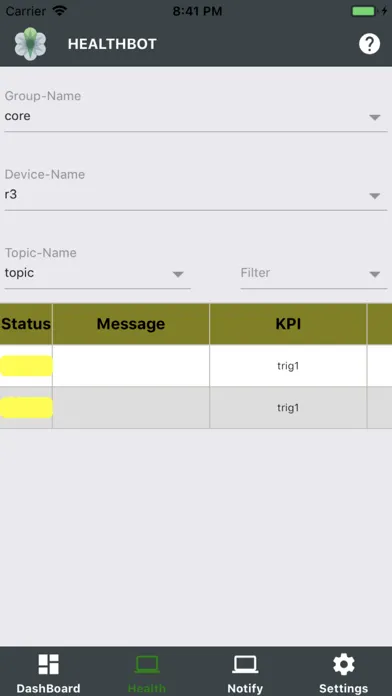Image resolution: width=392 pixels, height=696 pixels.
Task: Tap the HealthBot flower logo
Action: (30, 44)
